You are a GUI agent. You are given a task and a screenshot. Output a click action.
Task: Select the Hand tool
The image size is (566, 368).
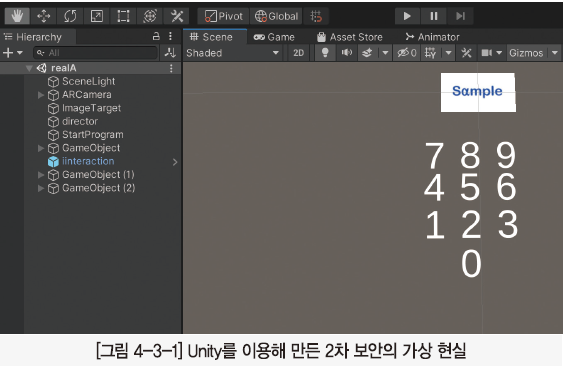tap(17, 16)
